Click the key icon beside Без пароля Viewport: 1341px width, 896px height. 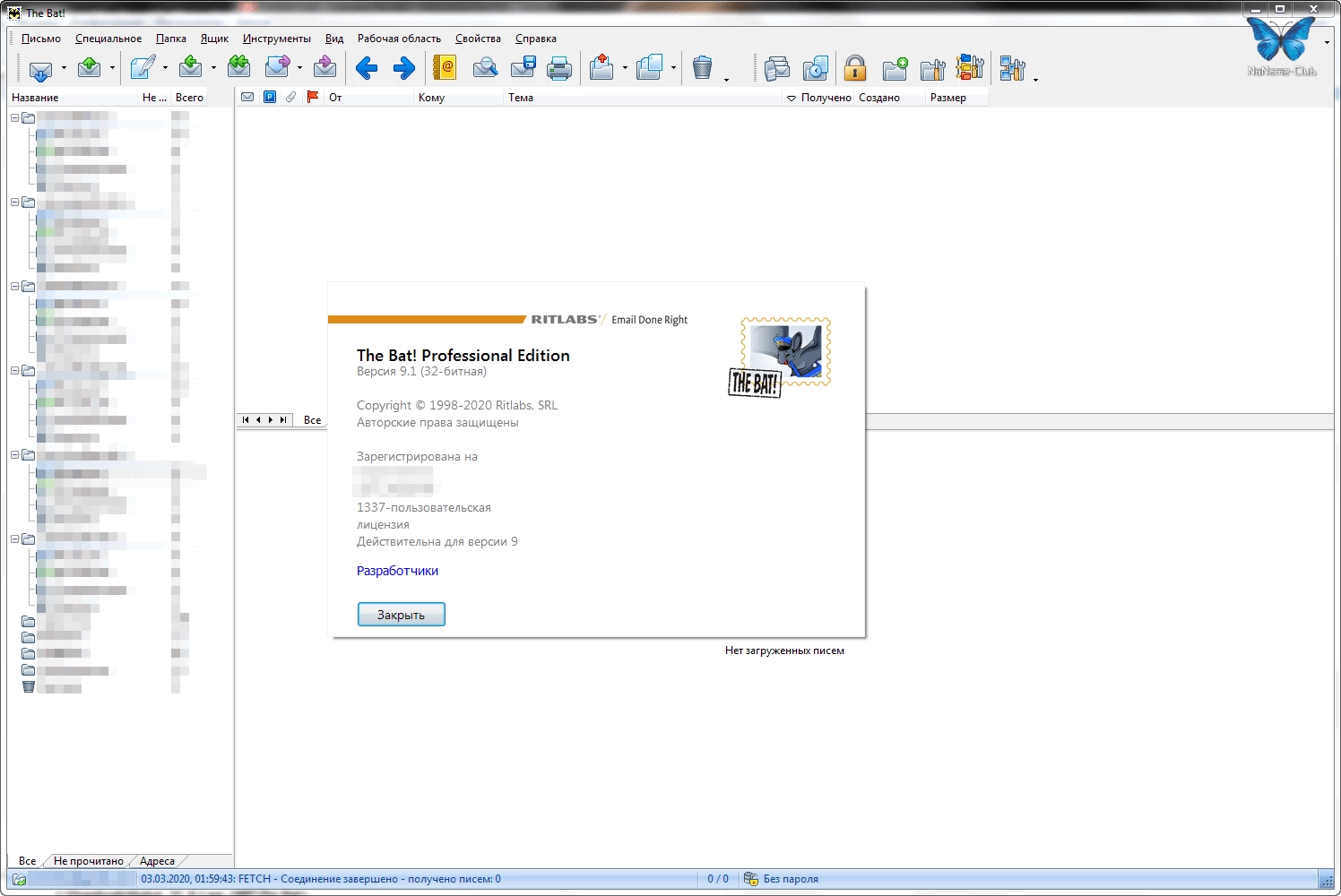click(x=751, y=879)
